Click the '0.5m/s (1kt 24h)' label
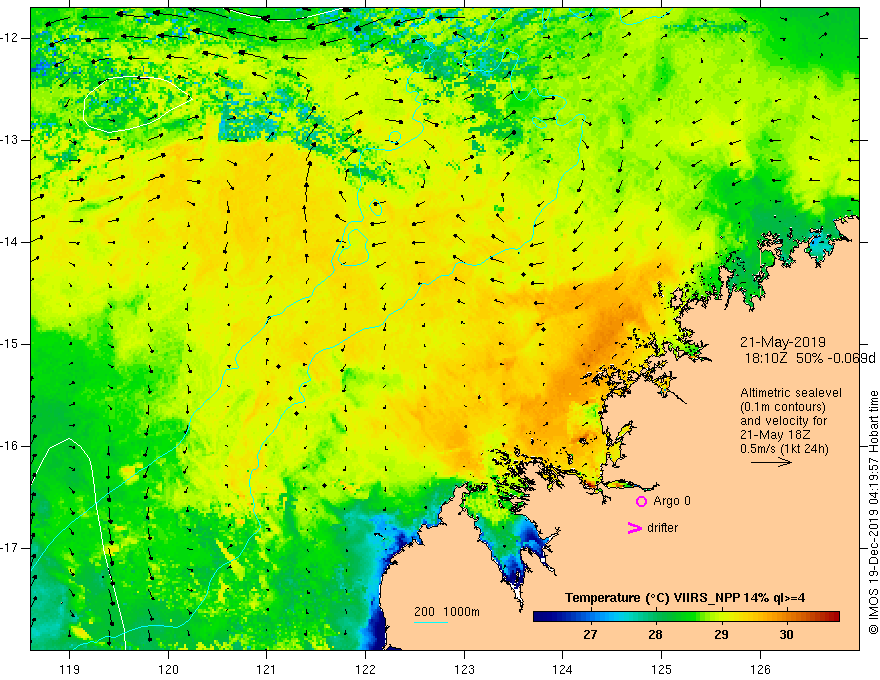The width and height of the screenshot is (880, 680). (x=784, y=448)
